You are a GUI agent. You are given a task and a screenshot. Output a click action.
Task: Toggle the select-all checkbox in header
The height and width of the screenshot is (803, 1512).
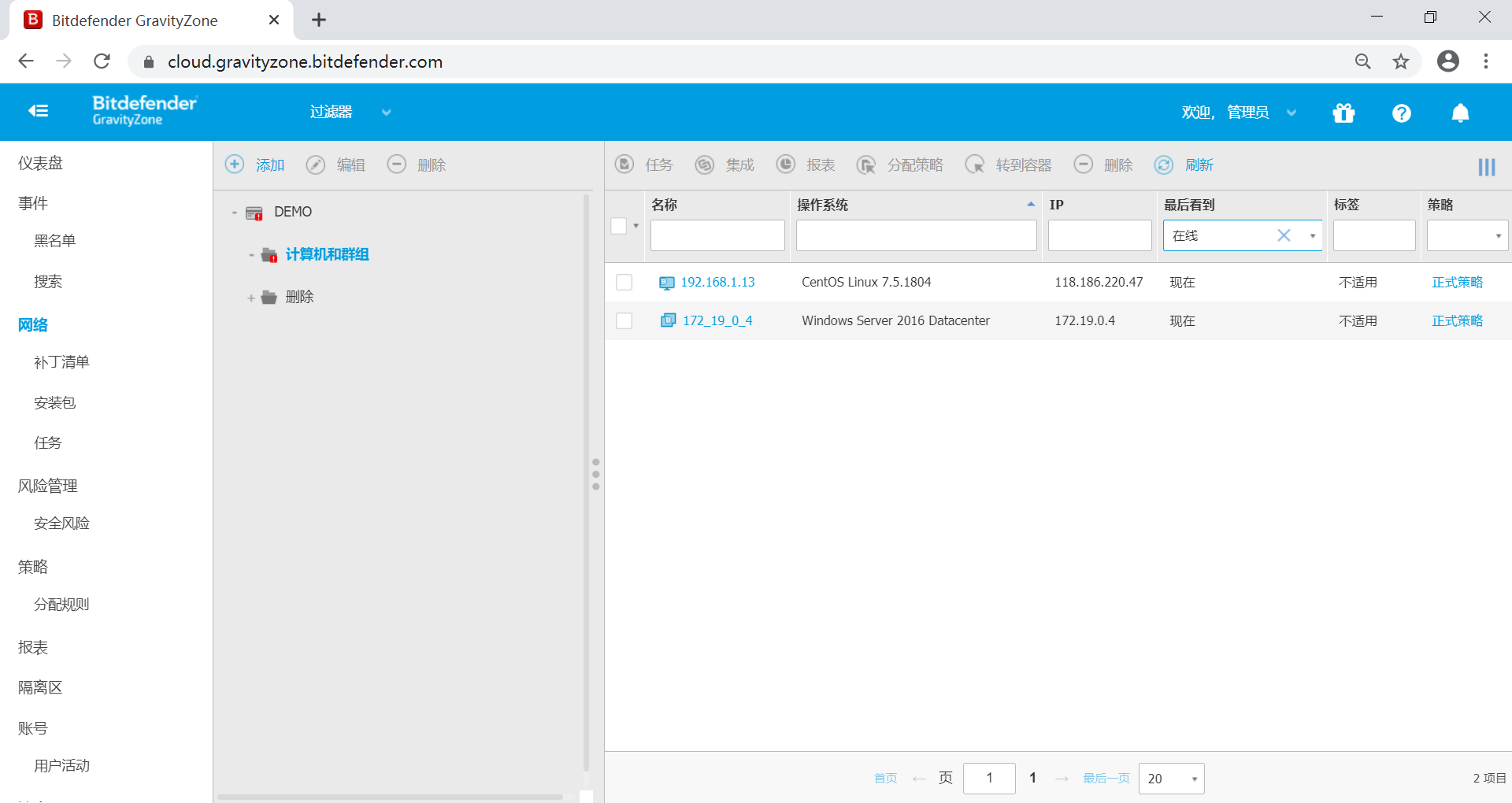click(x=619, y=226)
